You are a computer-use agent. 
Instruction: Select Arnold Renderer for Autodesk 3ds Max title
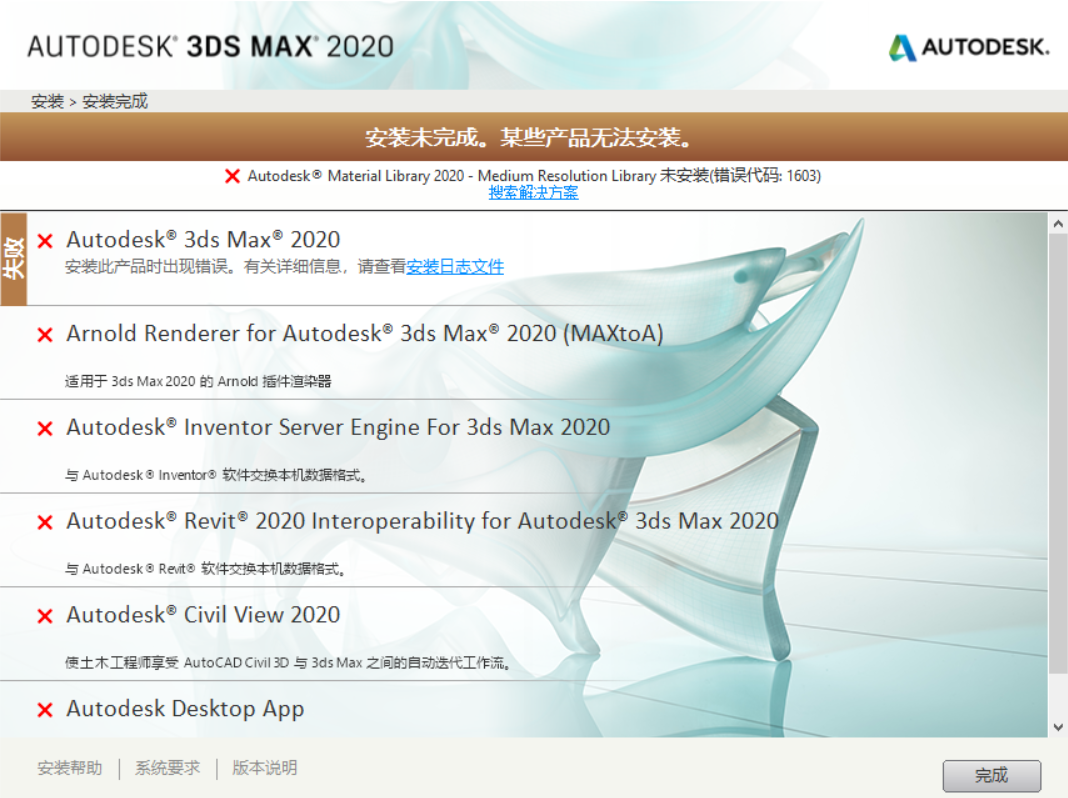[x=364, y=334]
